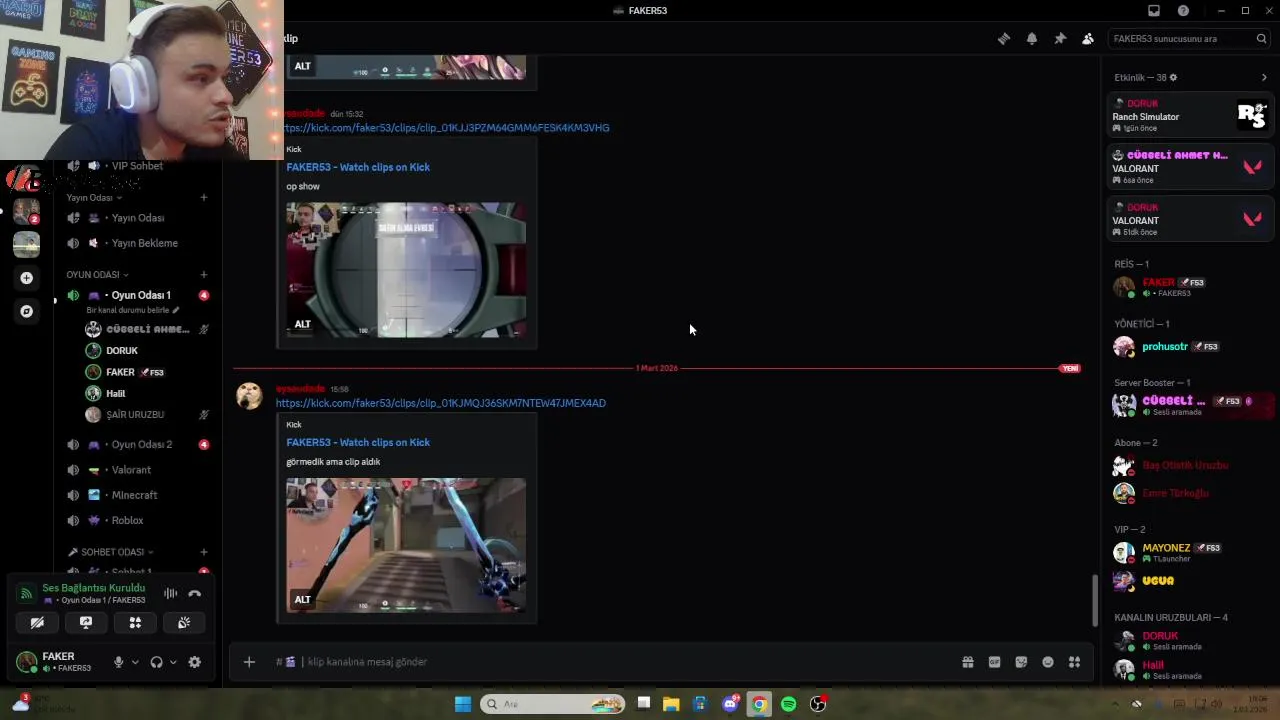Open the GIF picker
The height and width of the screenshot is (720, 1280).
pyautogui.click(x=995, y=662)
